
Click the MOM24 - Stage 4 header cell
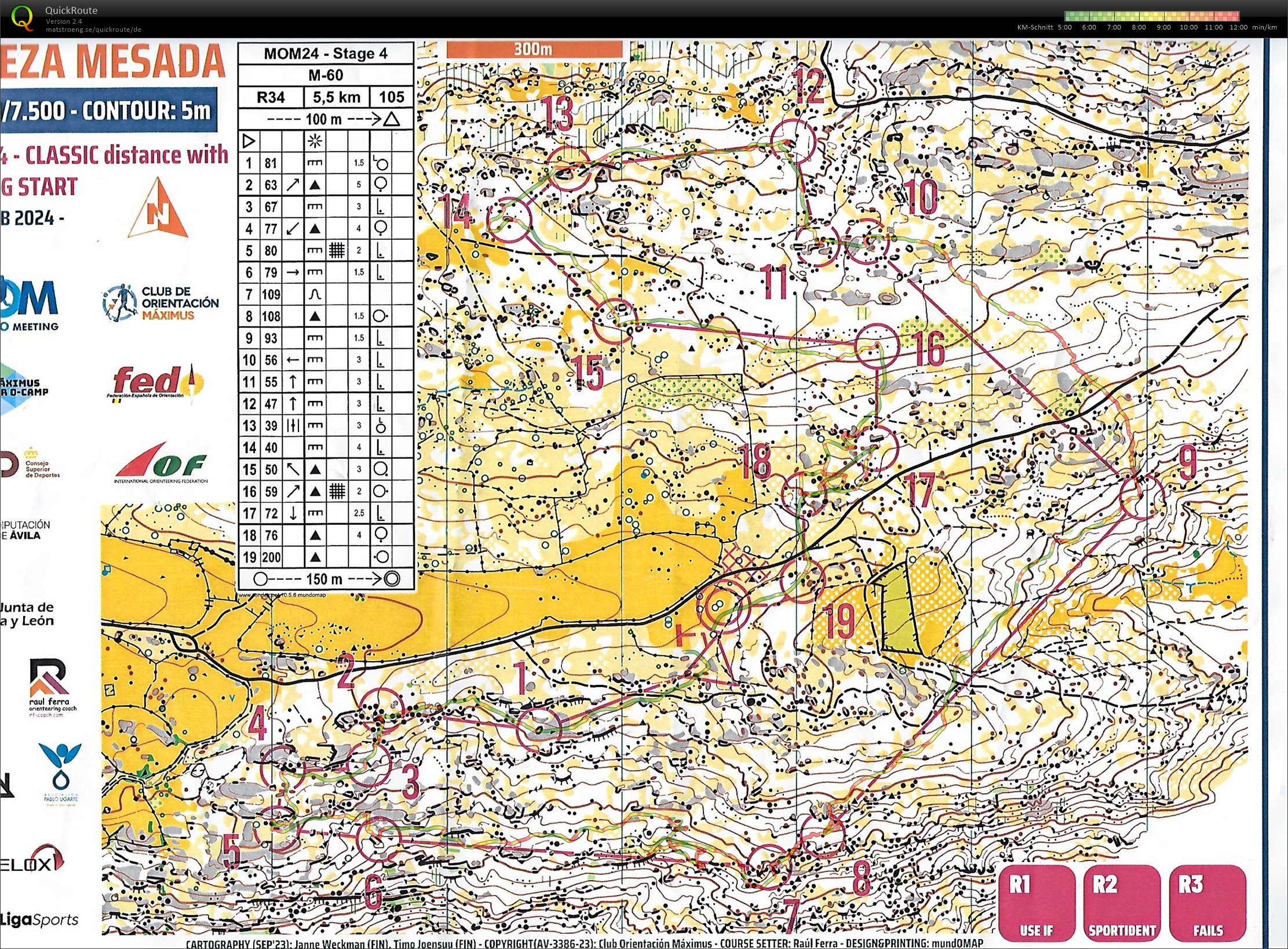(x=326, y=54)
